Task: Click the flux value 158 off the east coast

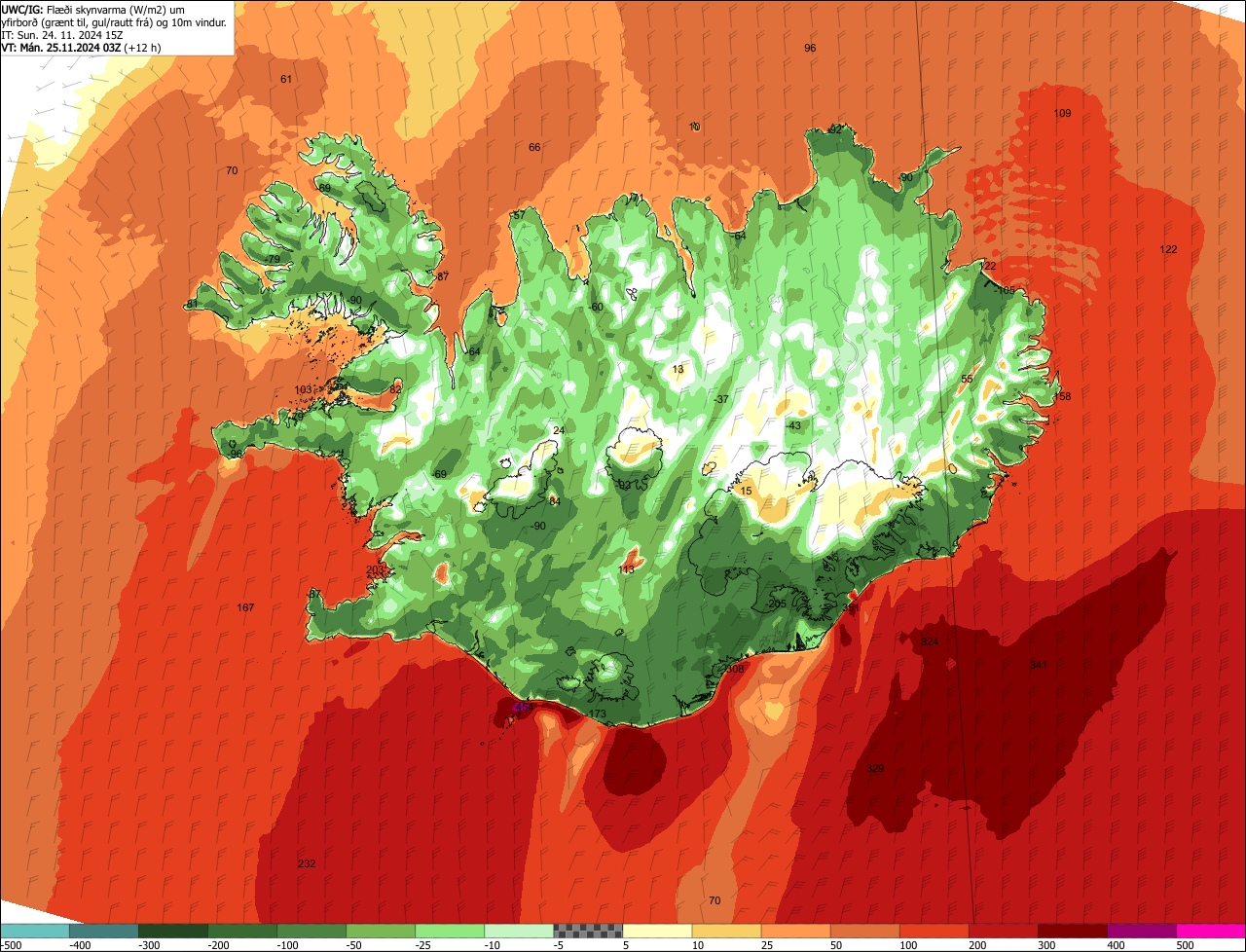Action: [1062, 396]
